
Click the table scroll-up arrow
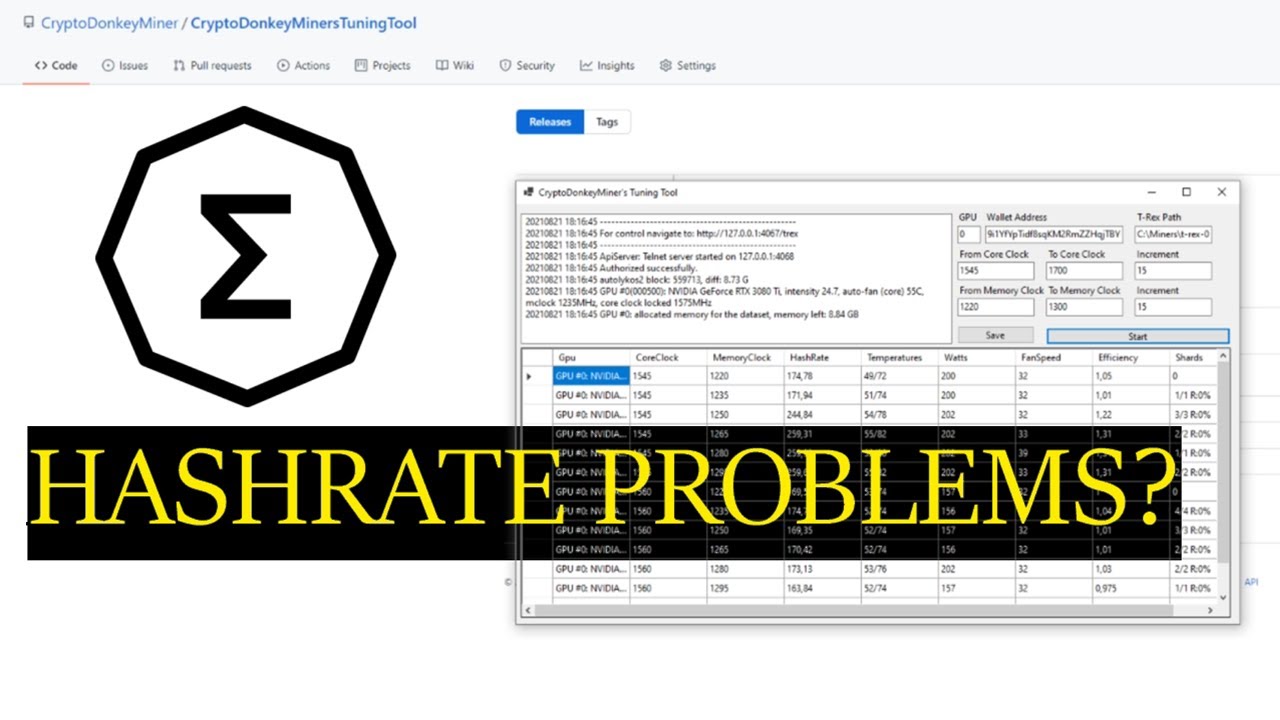coord(1223,356)
